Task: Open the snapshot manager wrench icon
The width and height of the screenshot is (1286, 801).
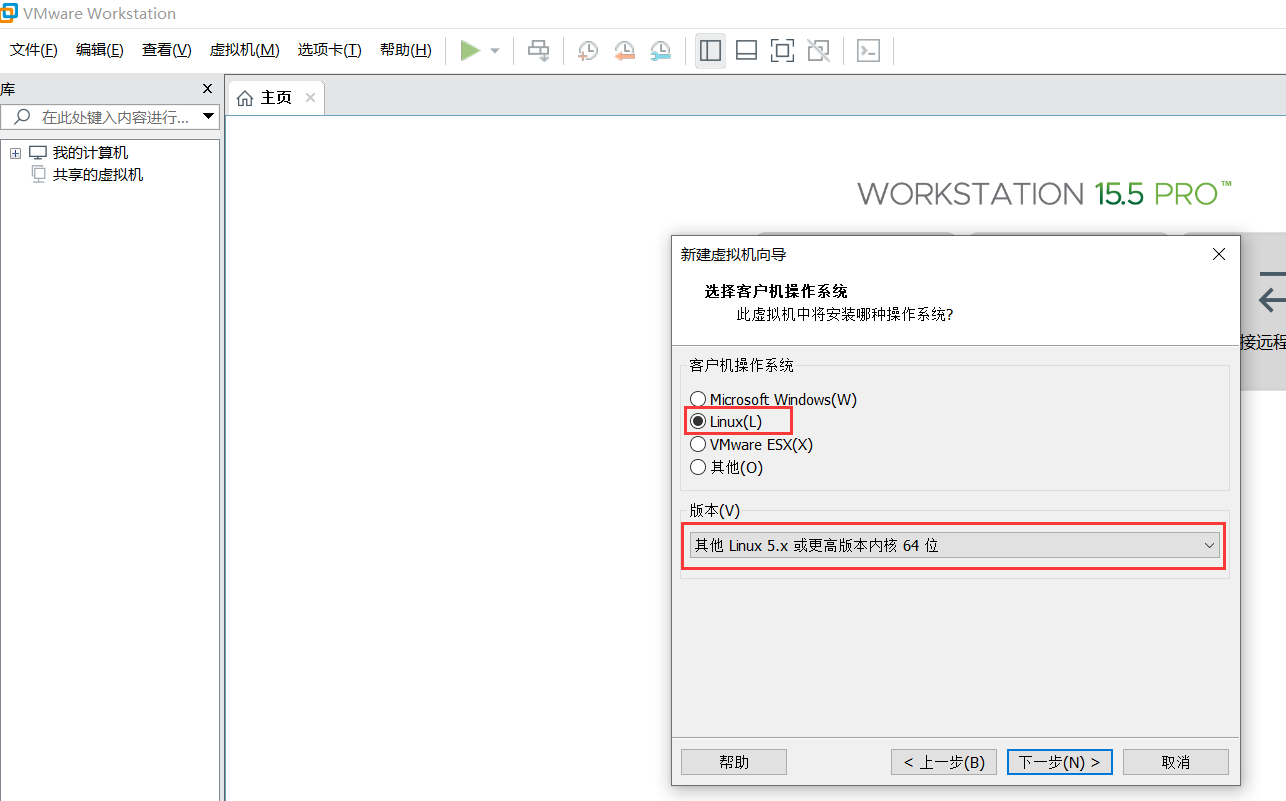Action: [661, 50]
